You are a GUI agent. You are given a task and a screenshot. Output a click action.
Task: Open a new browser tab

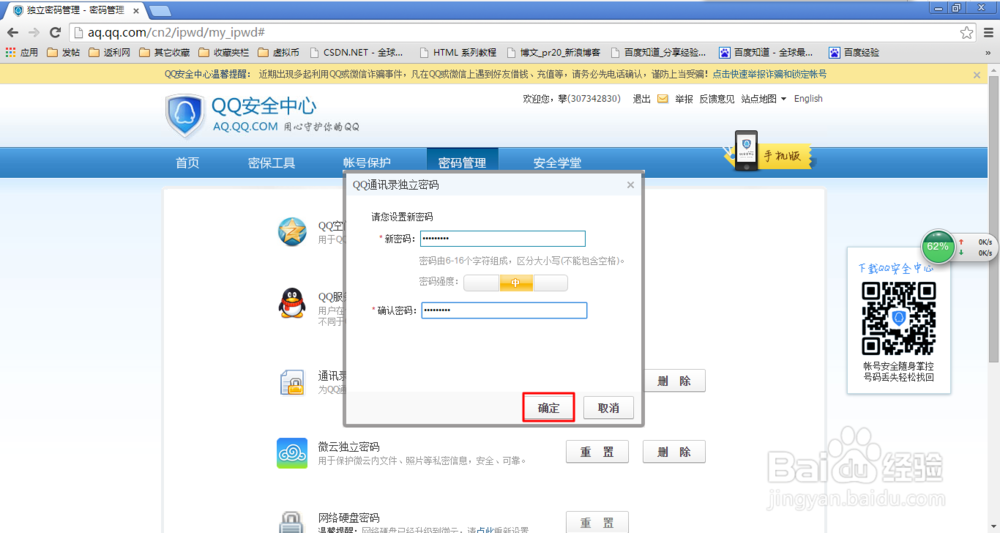[x=159, y=11]
